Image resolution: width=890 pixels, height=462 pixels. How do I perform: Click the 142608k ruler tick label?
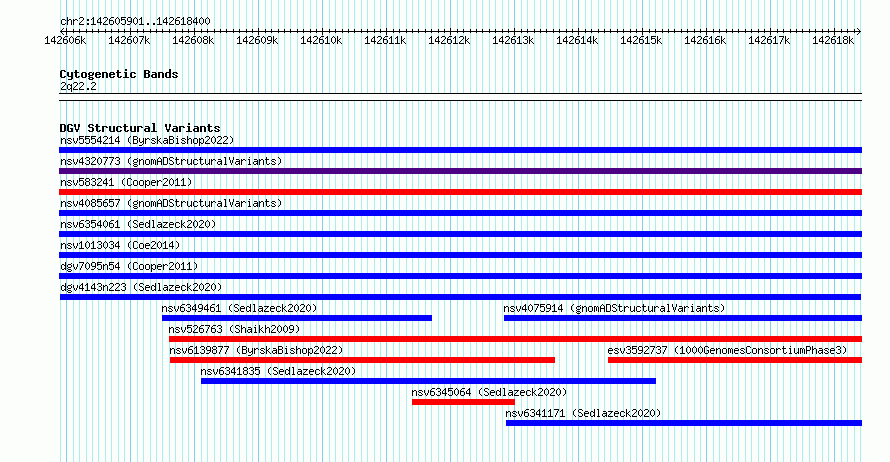(x=194, y=40)
